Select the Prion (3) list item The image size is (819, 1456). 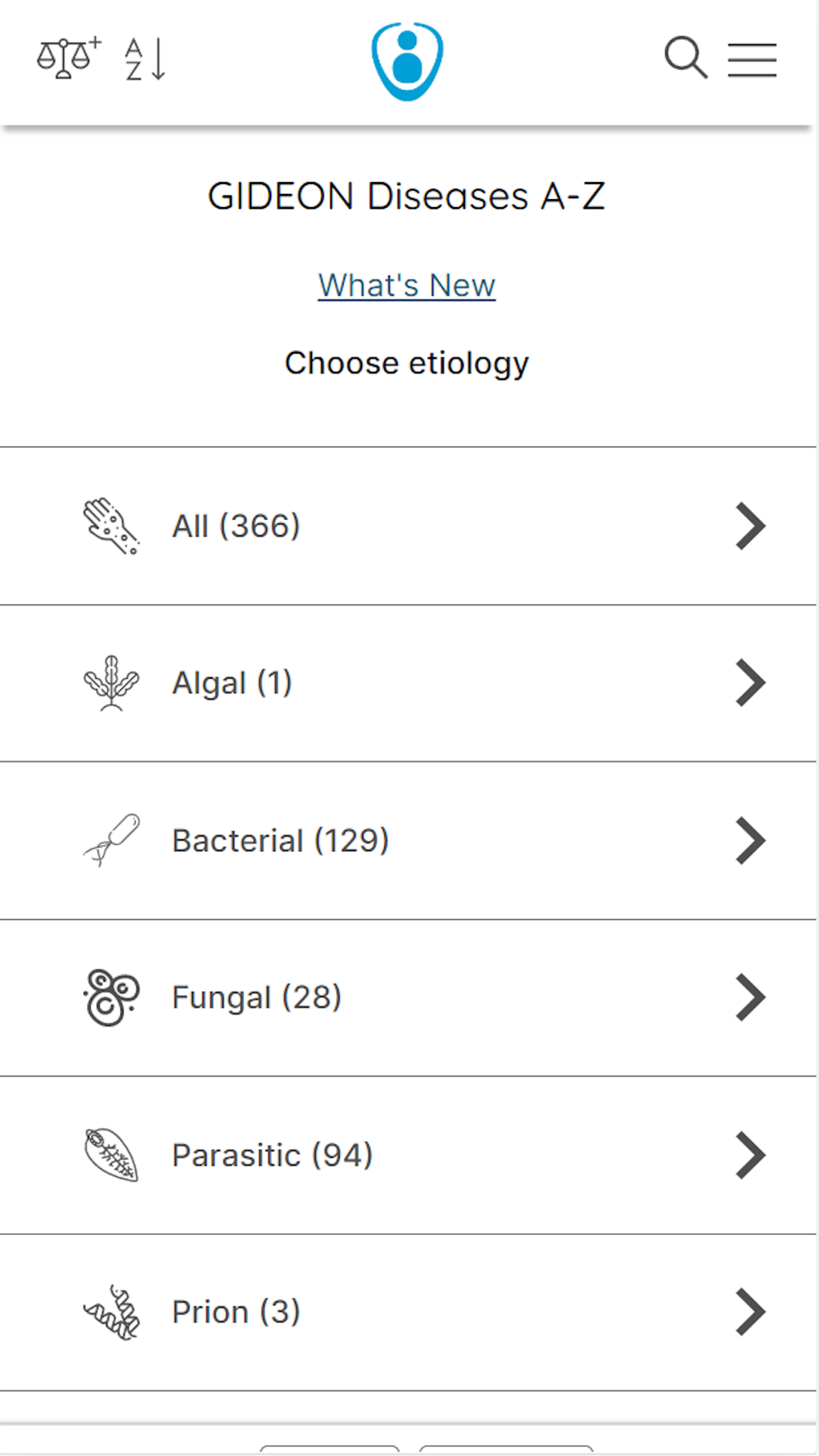point(409,1312)
